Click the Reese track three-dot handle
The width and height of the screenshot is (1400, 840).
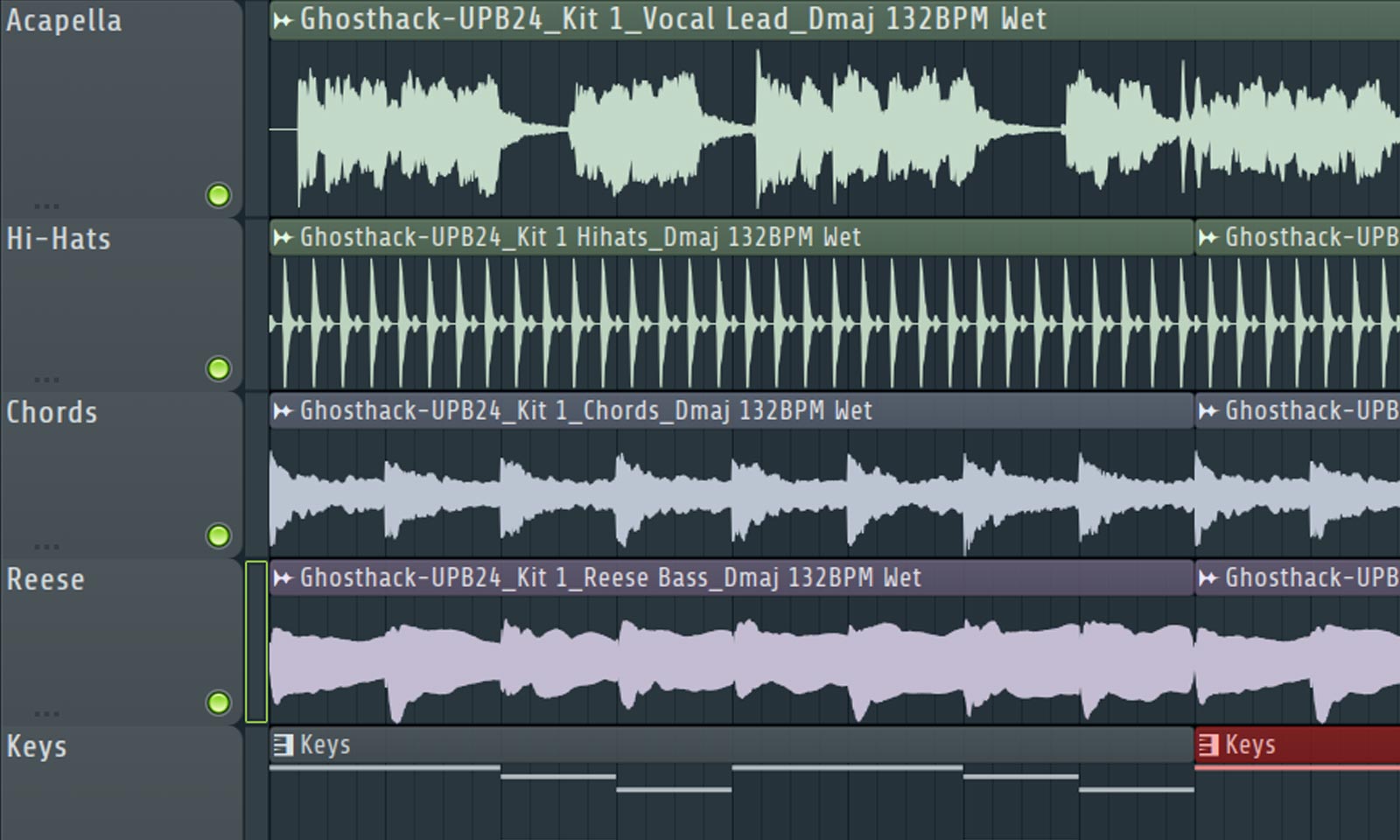(x=46, y=714)
